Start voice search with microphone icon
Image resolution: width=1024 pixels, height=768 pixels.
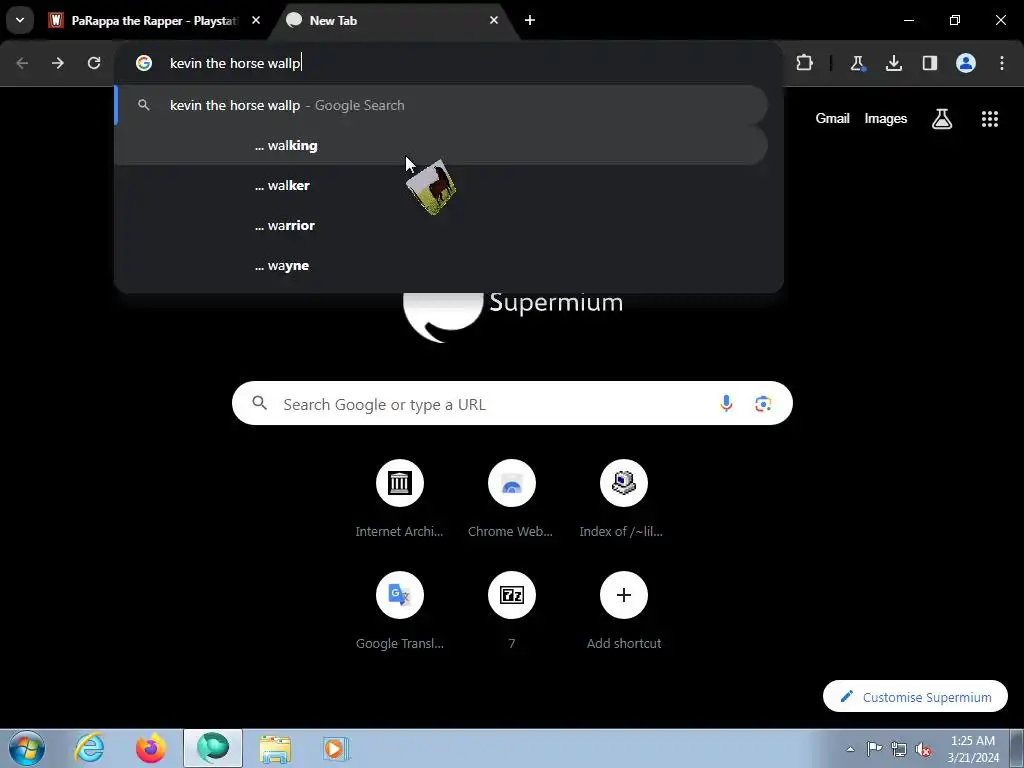pyautogui.click(x=726, y=404)
